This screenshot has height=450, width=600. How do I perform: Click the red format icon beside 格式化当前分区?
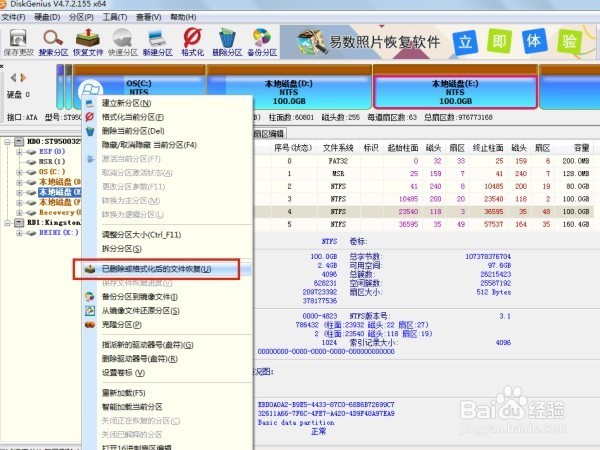click(x=90, y=117)
